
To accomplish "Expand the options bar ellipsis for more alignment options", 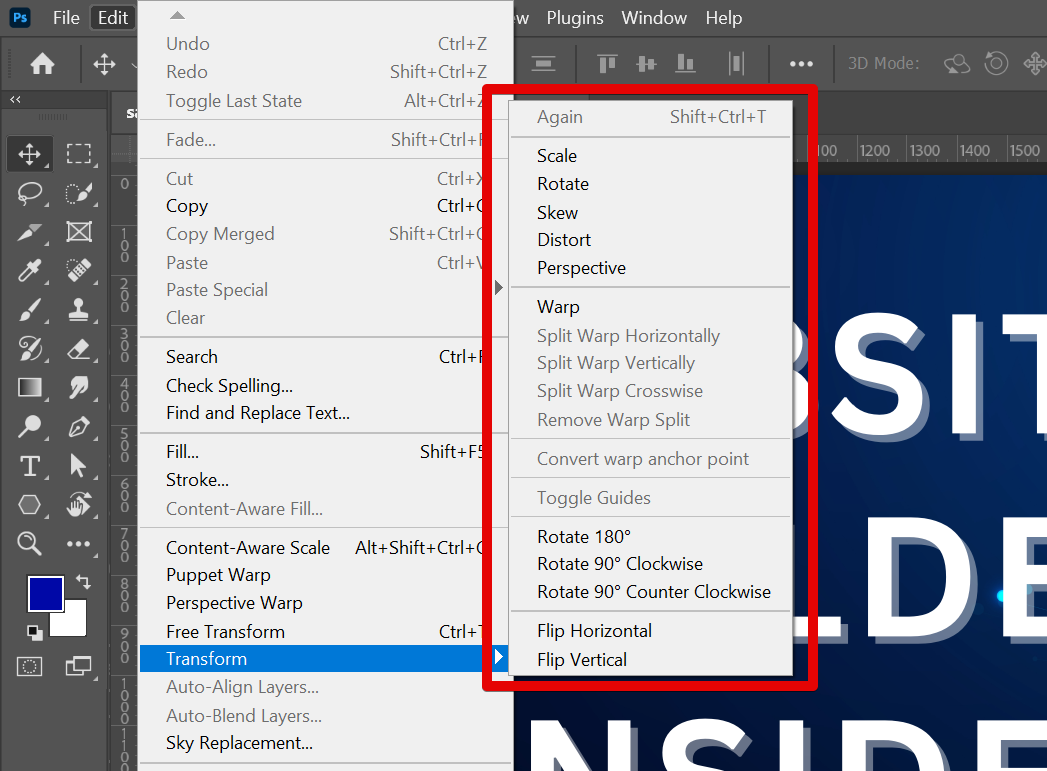I will 800,63.
